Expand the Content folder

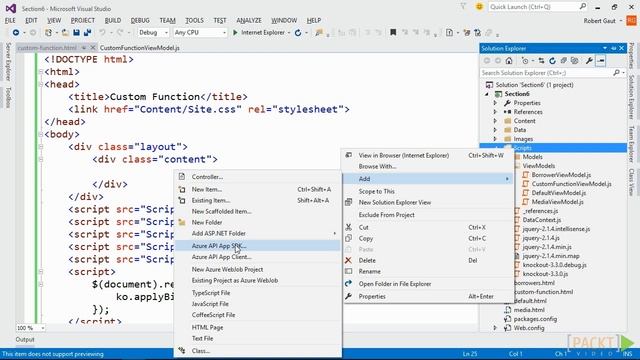pos(496,121)
